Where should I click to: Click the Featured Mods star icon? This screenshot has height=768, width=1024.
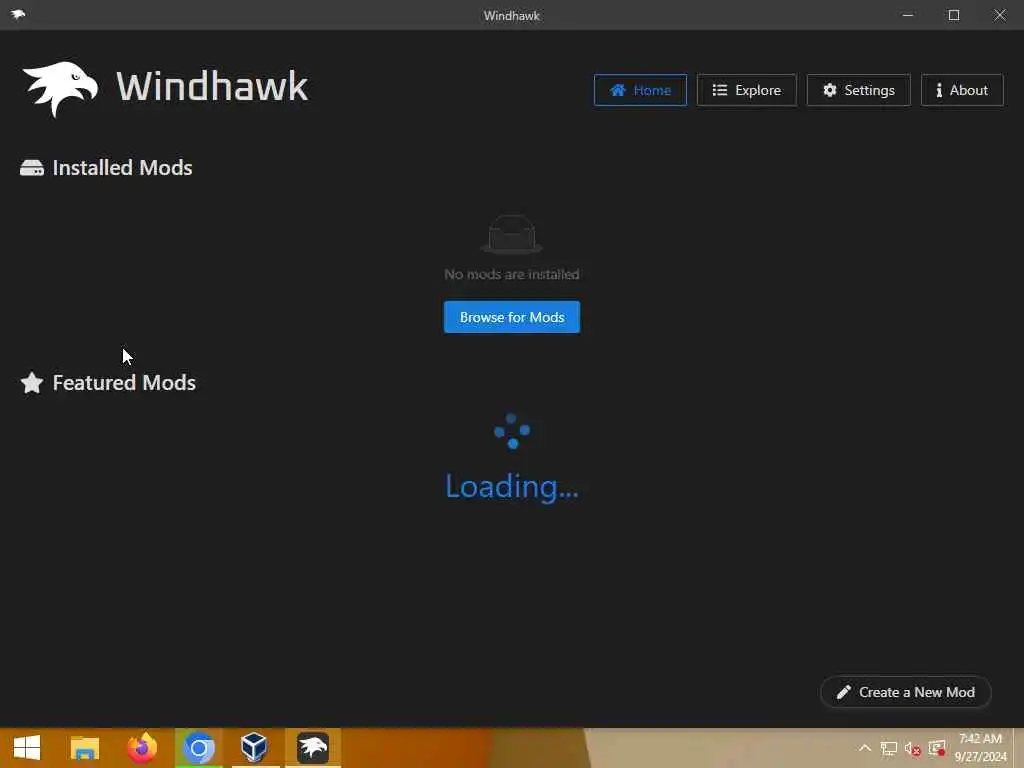pyautogui.click(x=32, y=383)
